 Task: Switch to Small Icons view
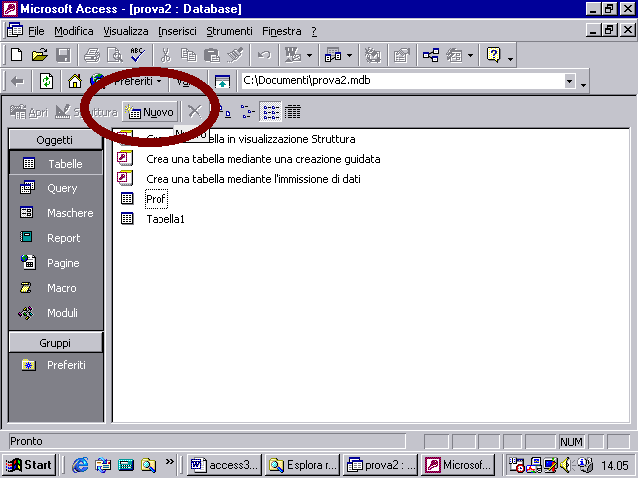click(247, 111)
